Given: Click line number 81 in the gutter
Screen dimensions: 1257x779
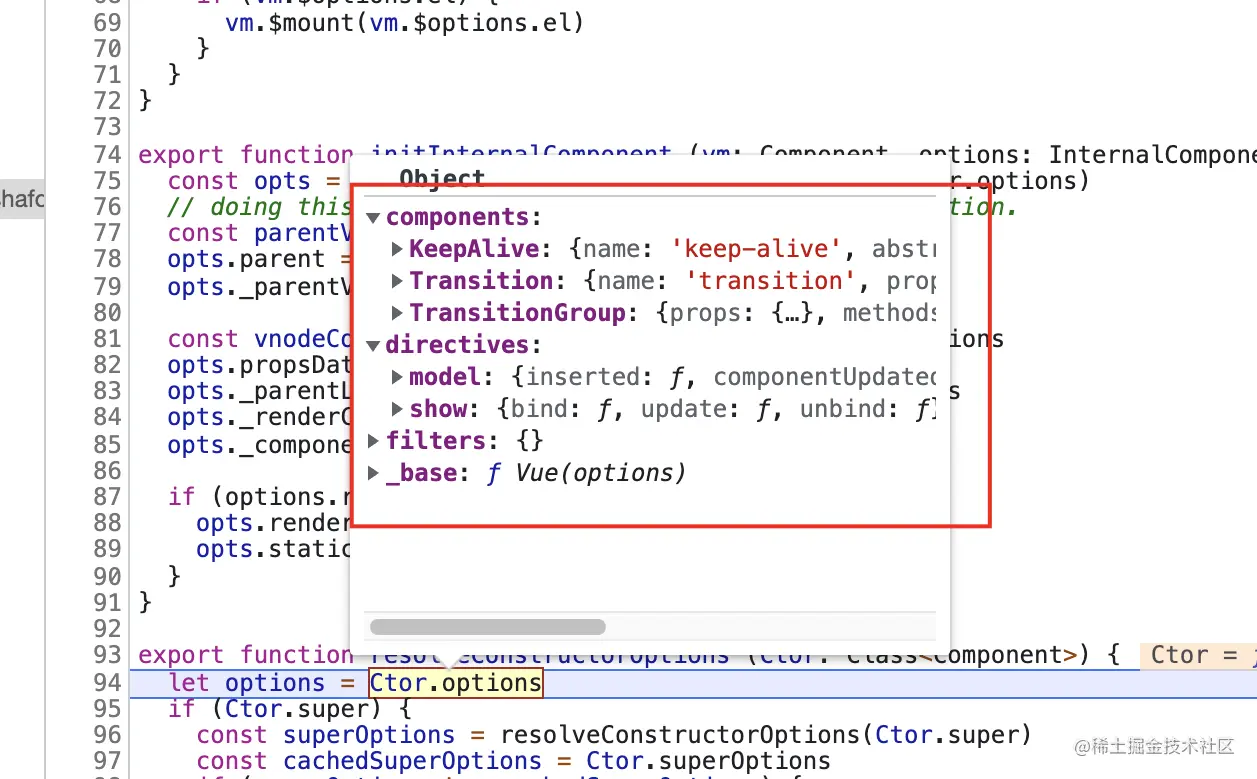Looking at the screenshot, I should [106, 339].
